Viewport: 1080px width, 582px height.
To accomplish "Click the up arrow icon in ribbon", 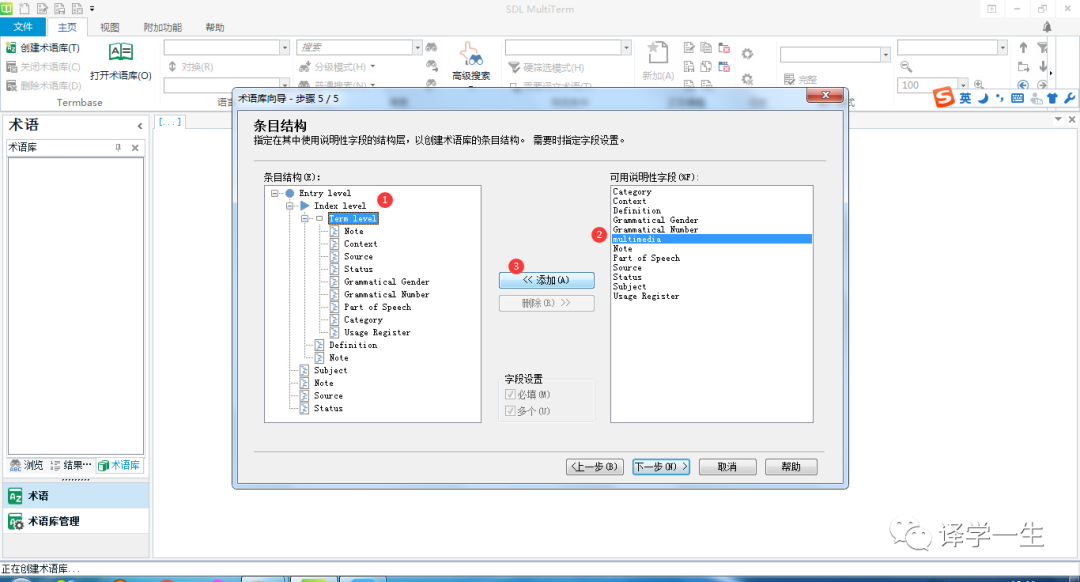I will [1023, 48].
